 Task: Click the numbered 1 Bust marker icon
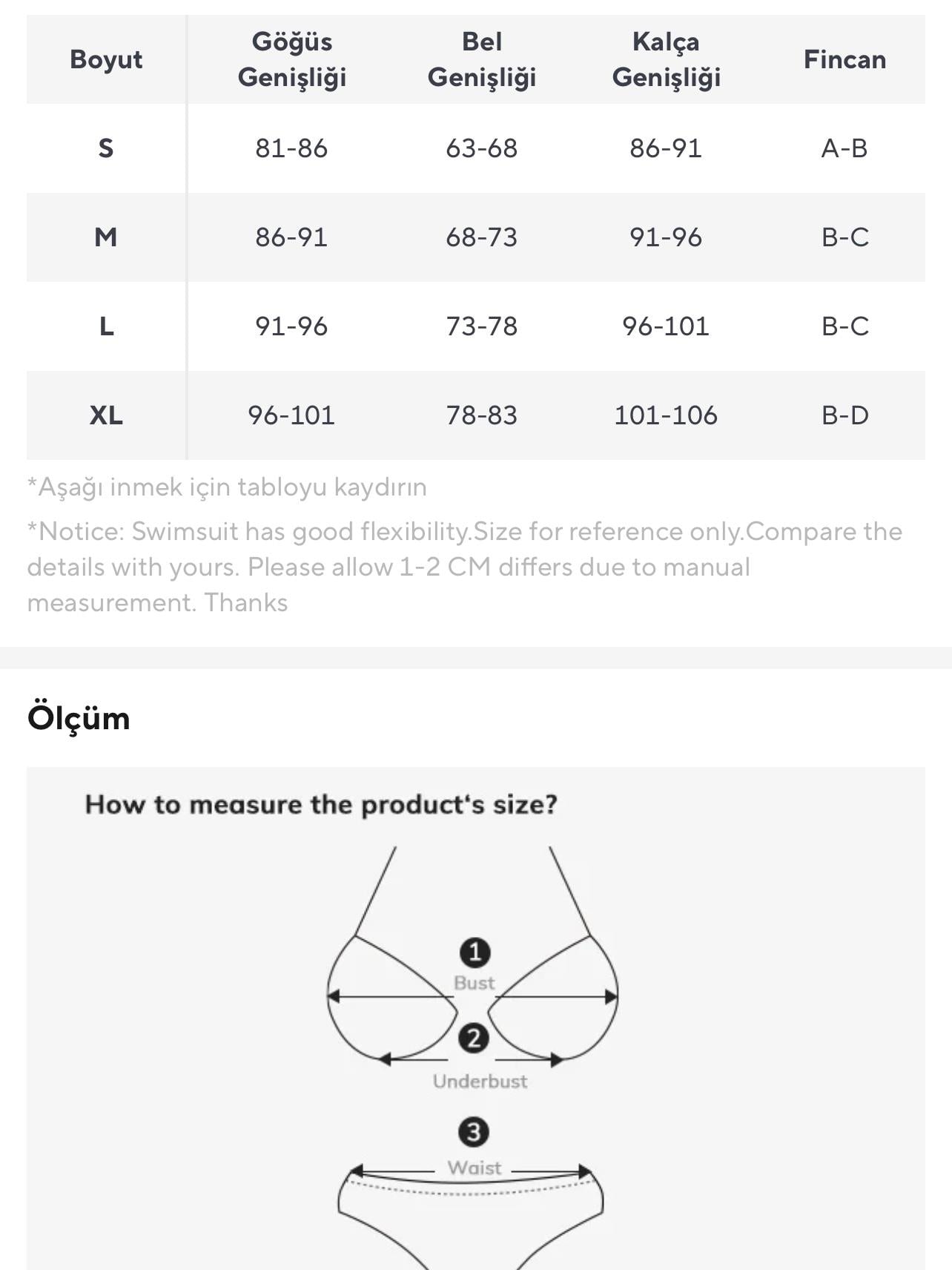pos(475,952)
